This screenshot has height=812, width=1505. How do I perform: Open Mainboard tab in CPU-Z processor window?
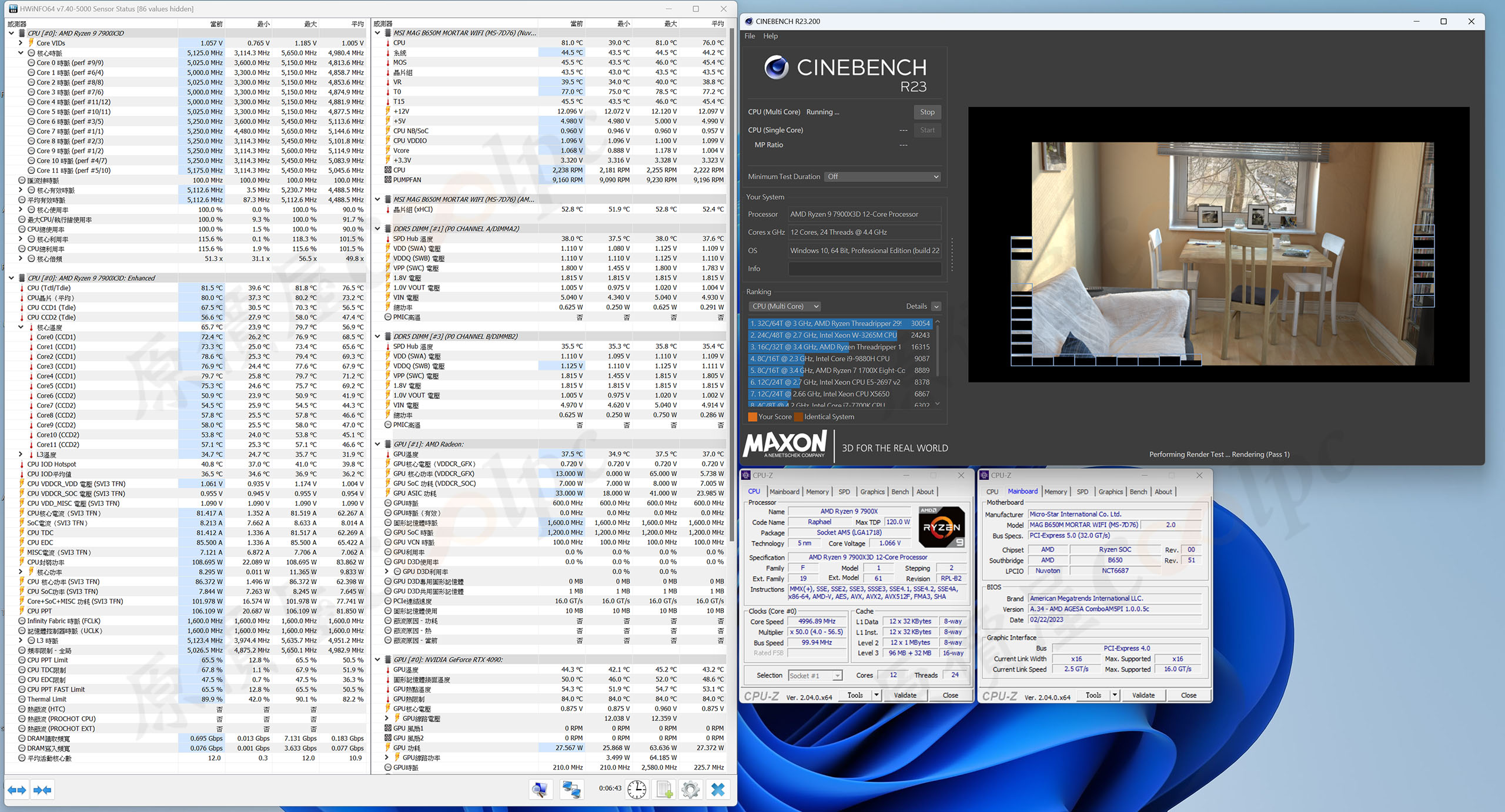[x=784, y=492]
